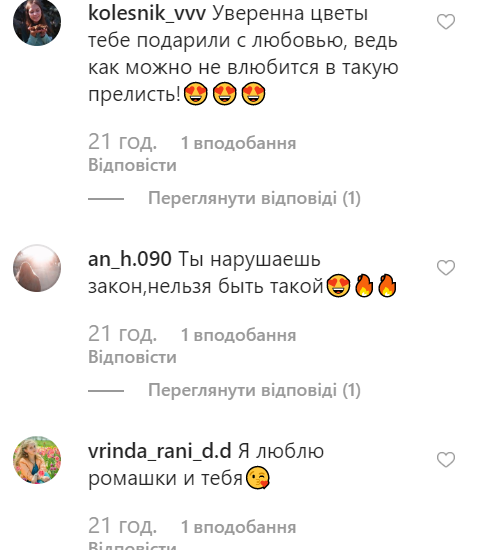Reply to an_h.090 comment via Відповісти
Image resolution: width=482 pixels, height=553 pixels.
[132, 357]
